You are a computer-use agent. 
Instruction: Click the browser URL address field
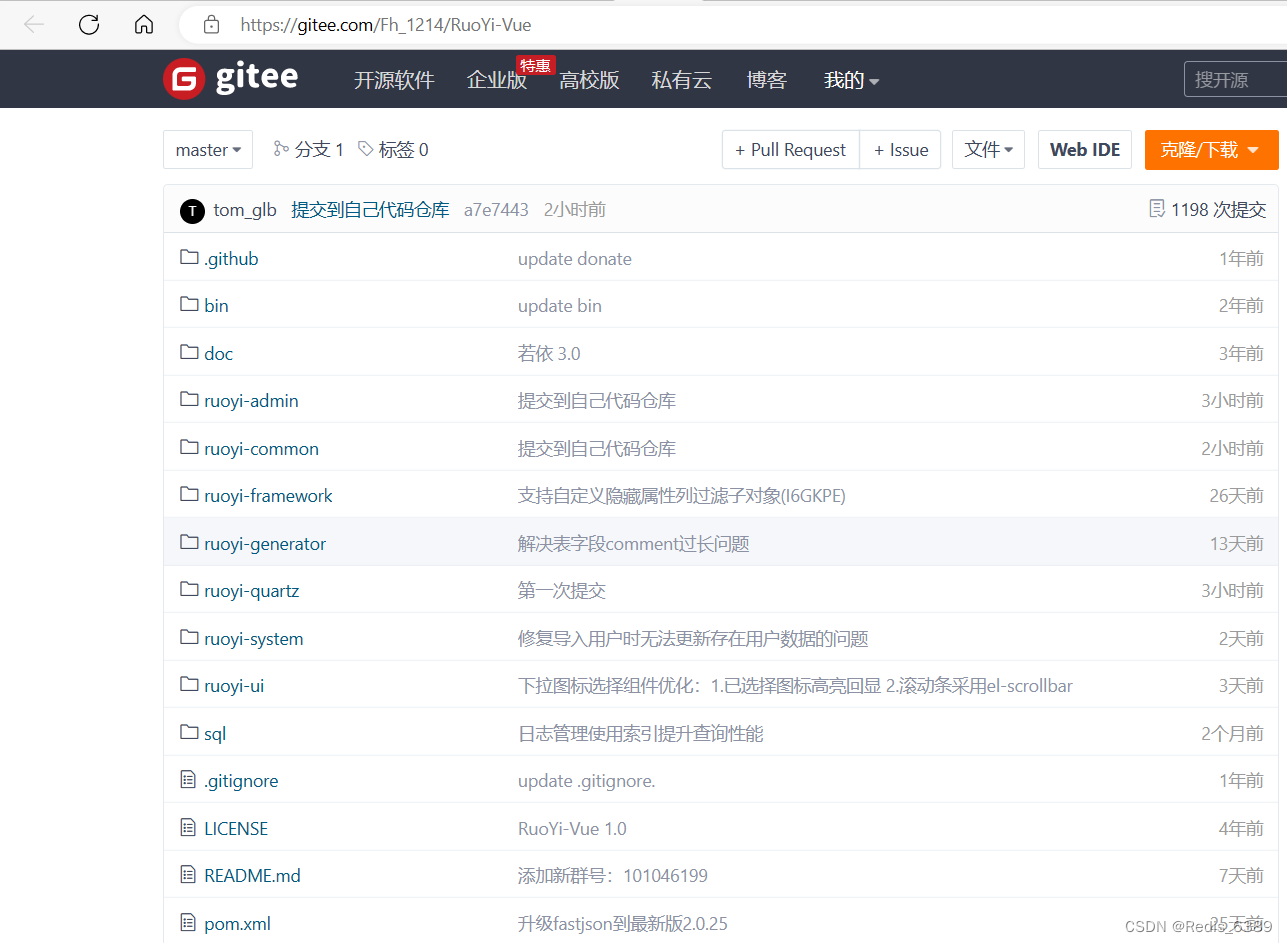click(x=386, y=25)
